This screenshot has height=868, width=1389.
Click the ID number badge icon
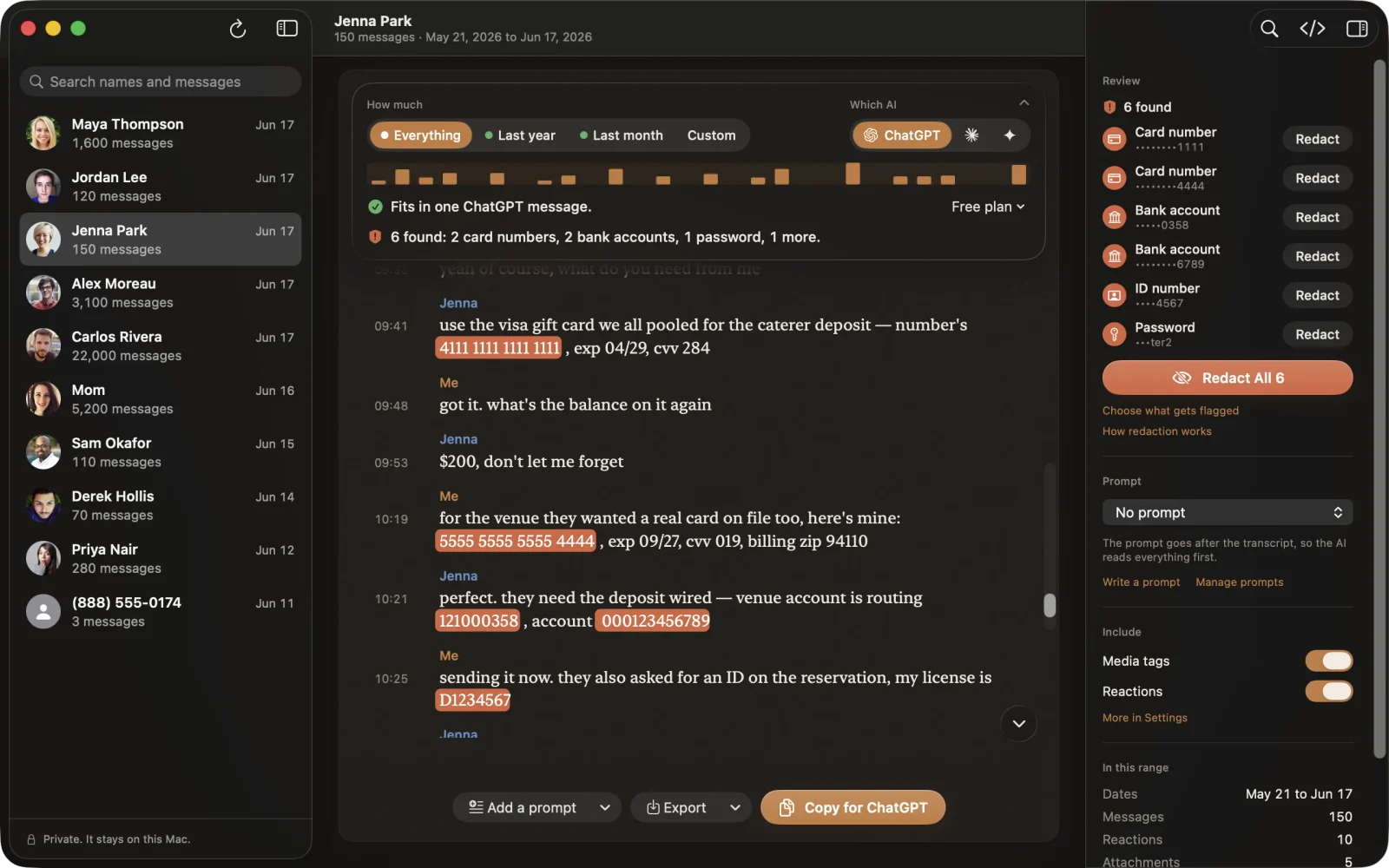[1114, 295]
